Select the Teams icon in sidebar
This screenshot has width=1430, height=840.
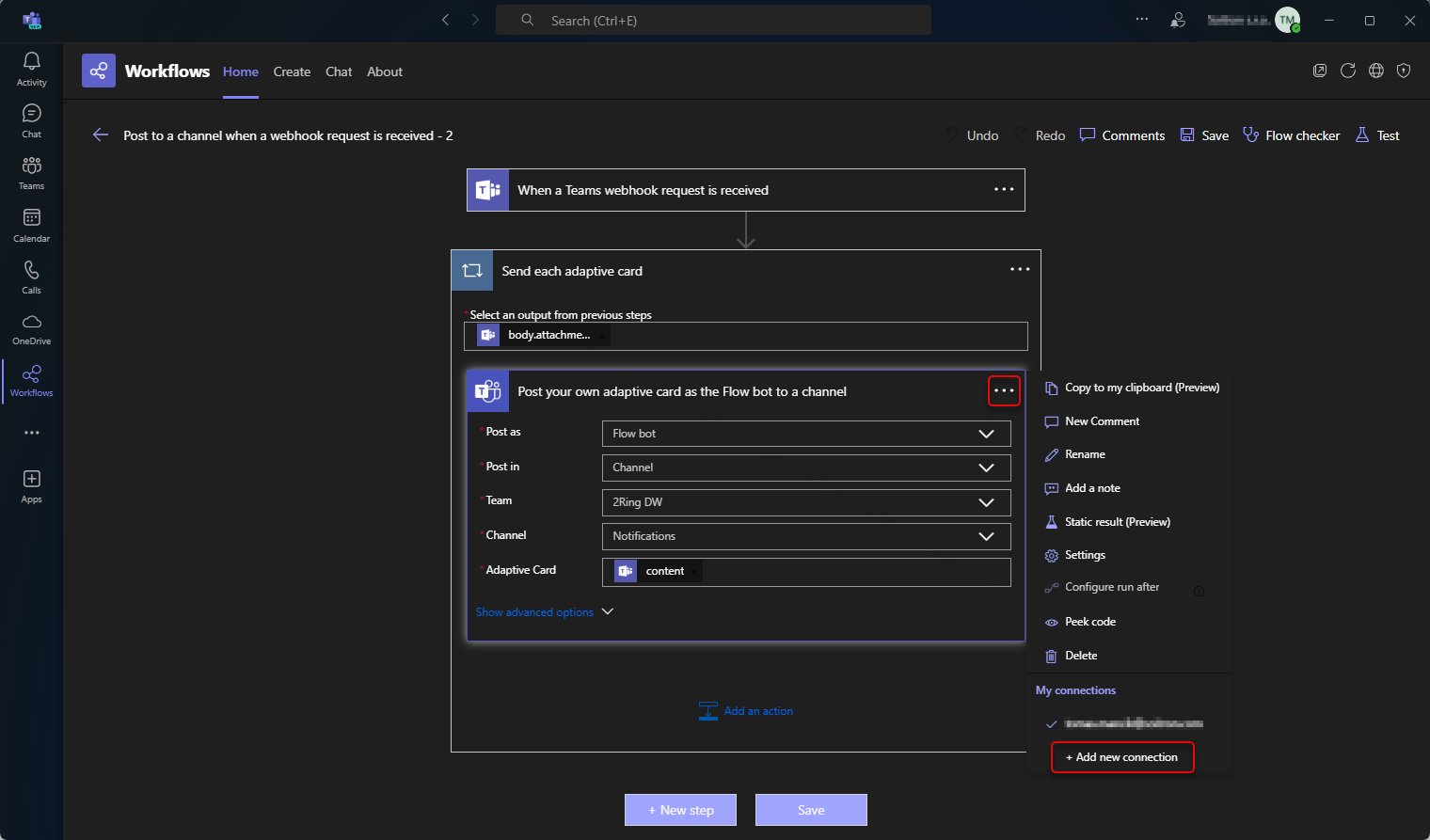click(x=31, y=171)
